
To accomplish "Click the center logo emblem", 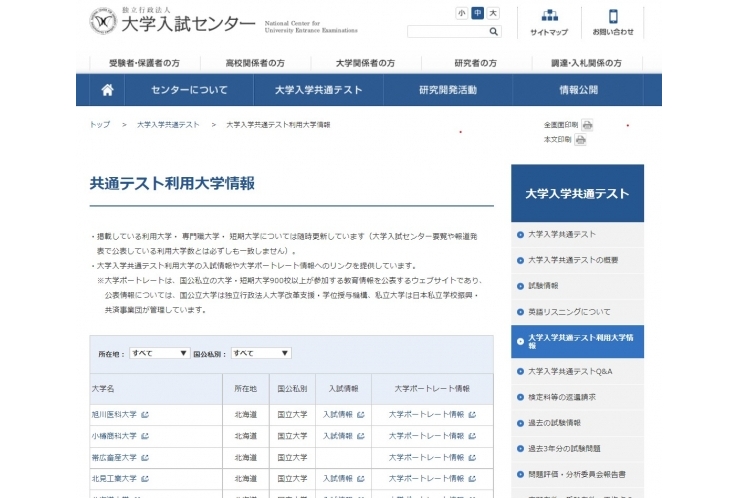I will coord(103,21).
